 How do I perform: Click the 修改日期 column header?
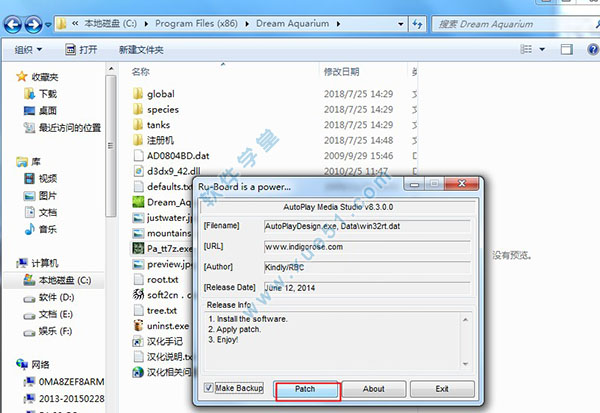[x=341, y=72]
